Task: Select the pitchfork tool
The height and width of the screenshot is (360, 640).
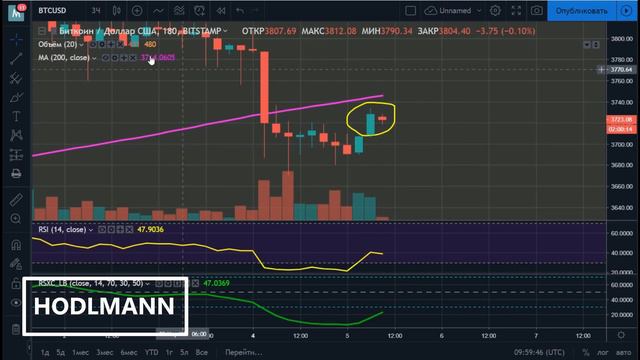Action: [x=16, y=78]
